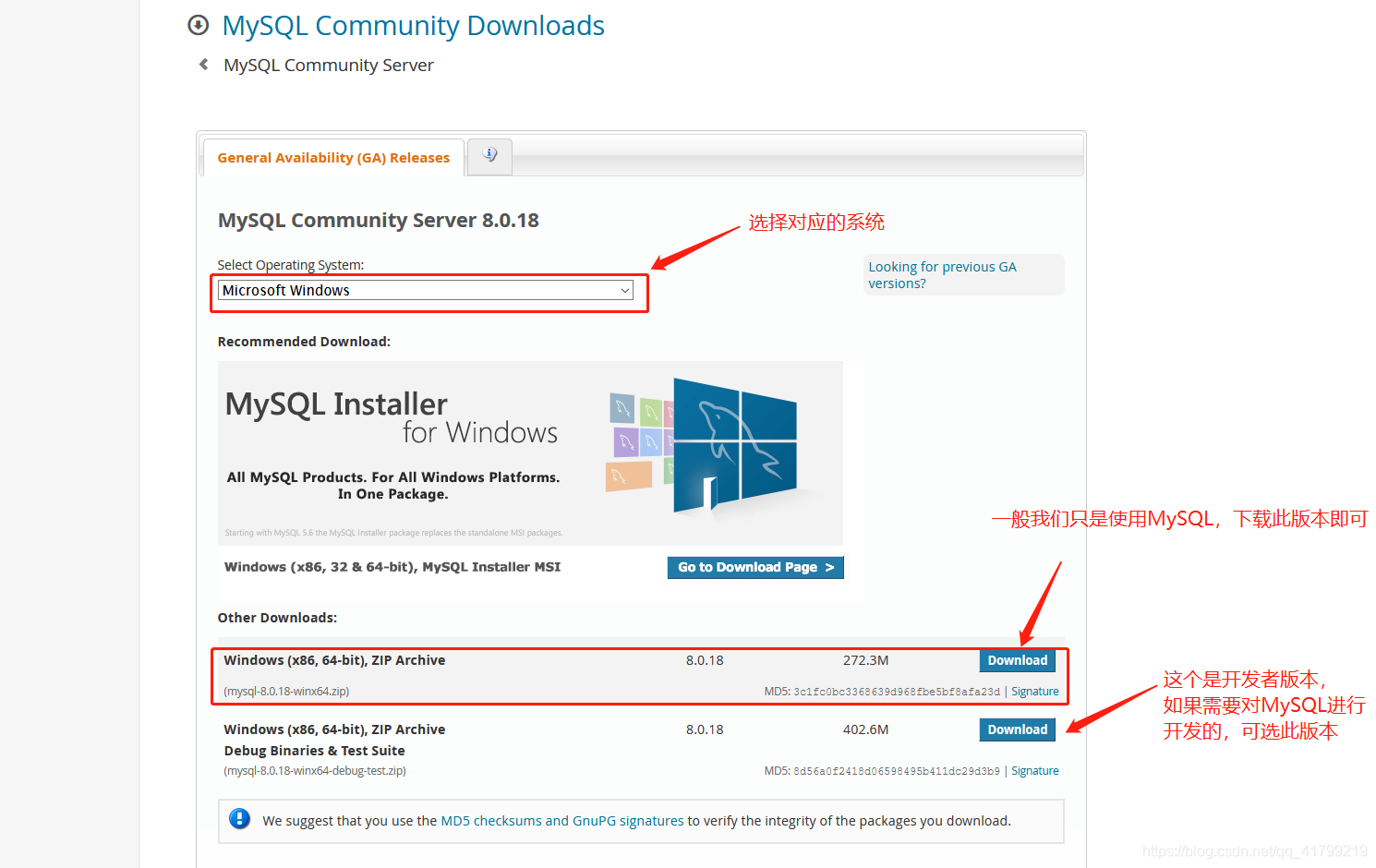This screenshot has height=868, width=1376.
Task: Click the 402.6M size value
Action: point(865,729)
